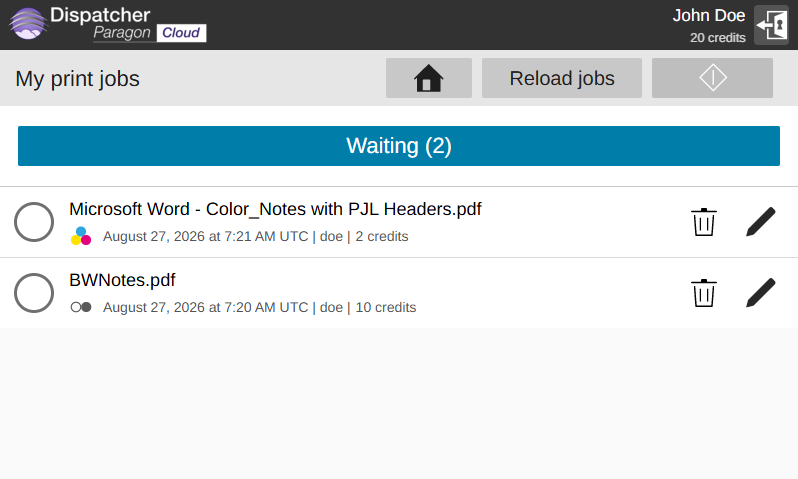Open the BWNotes.pdf job title

click(122, 280)
